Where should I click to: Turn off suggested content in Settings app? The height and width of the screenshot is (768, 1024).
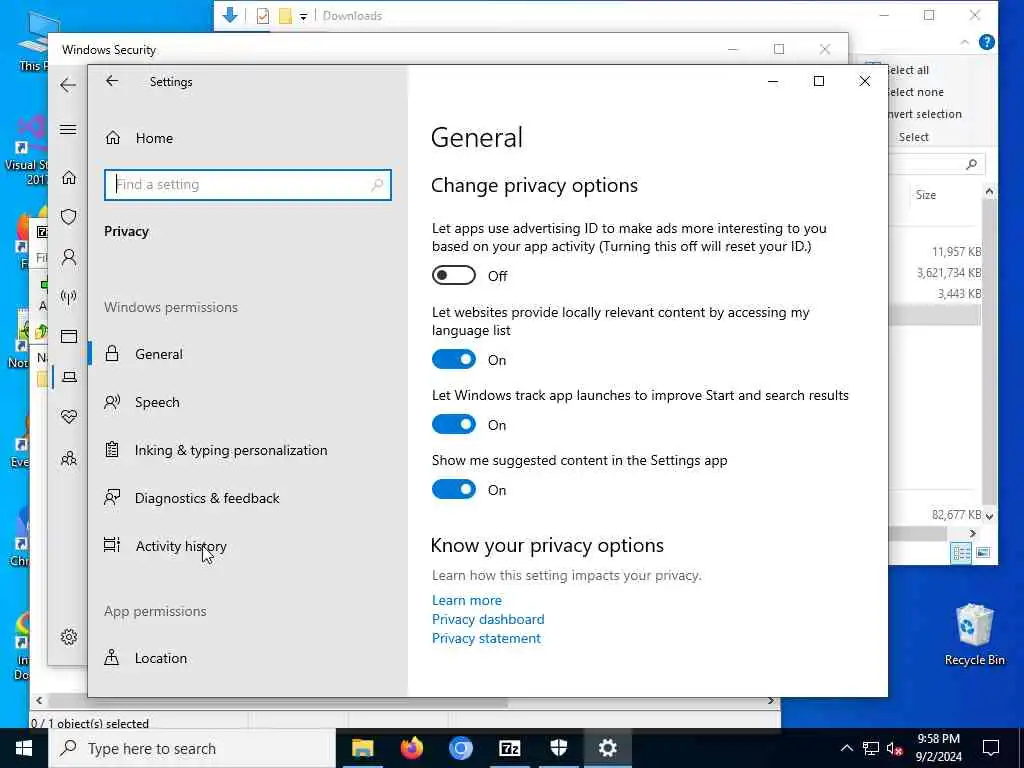click(453, 490)
